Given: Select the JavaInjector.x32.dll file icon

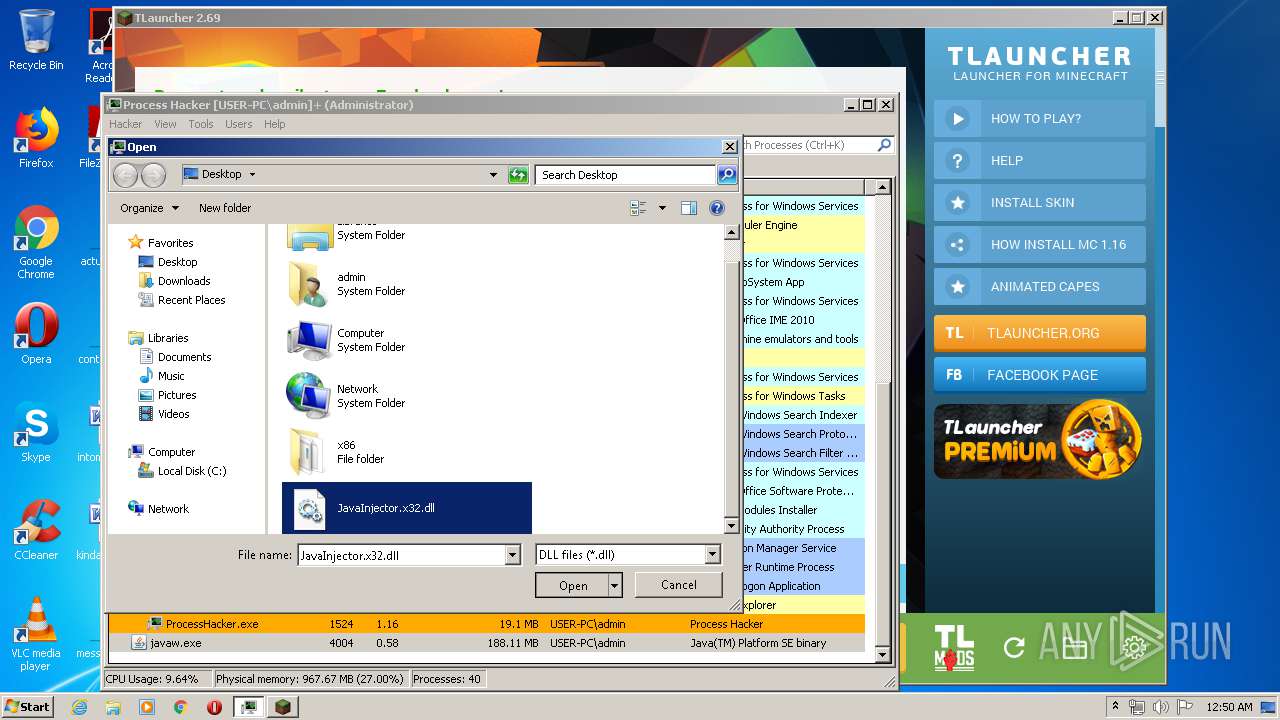Looking at the screenshot, I should 309,509.
